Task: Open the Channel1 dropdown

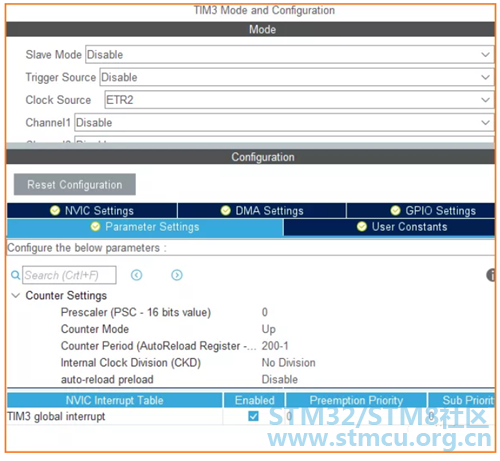Action: (284, 122)
